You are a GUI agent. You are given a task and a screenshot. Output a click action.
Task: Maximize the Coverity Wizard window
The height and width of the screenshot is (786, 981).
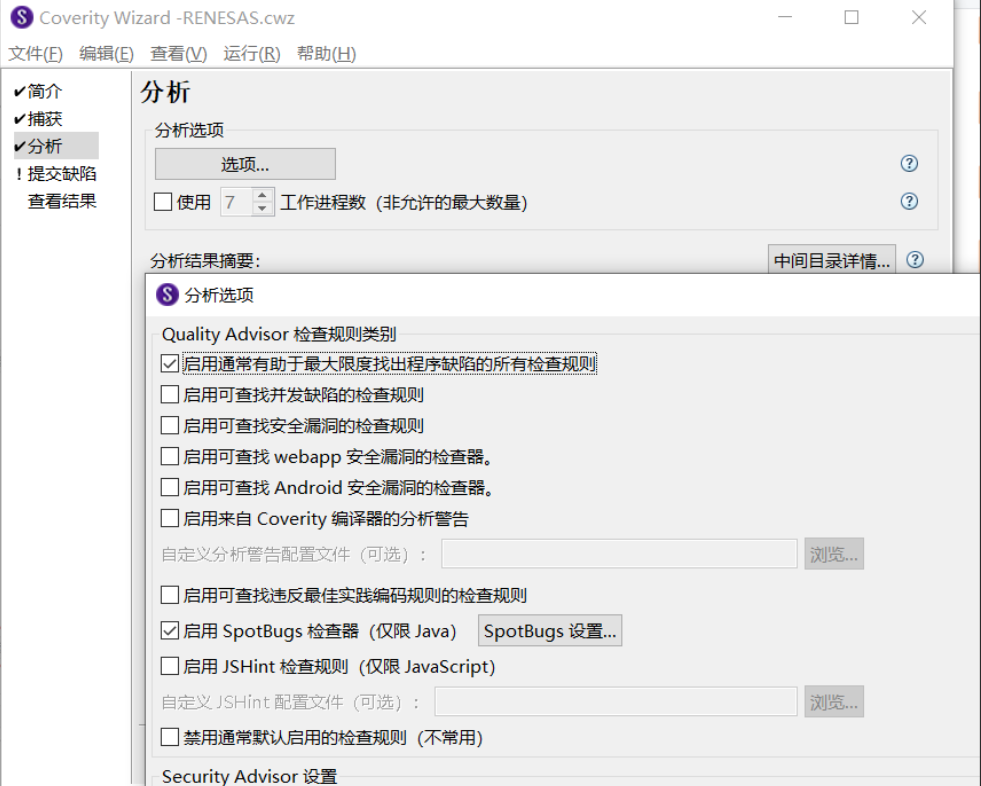point(851,17)
